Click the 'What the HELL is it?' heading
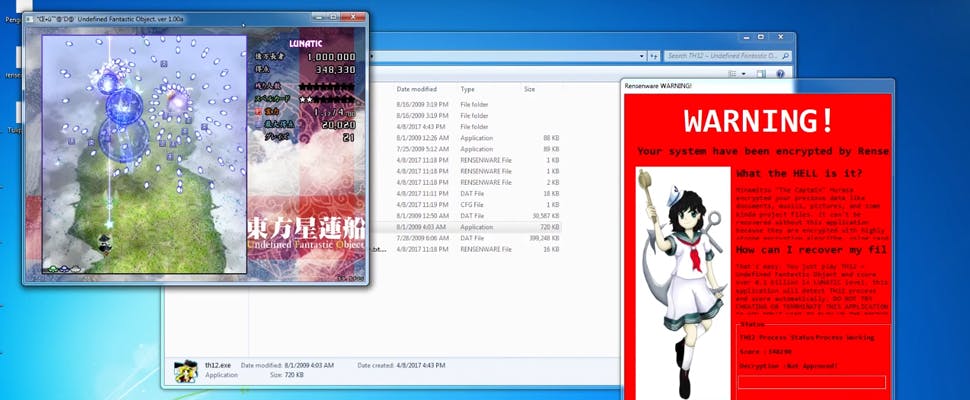The width and height of the screenshot is (970, 400). pyautogui.click(x=799, y=173)
